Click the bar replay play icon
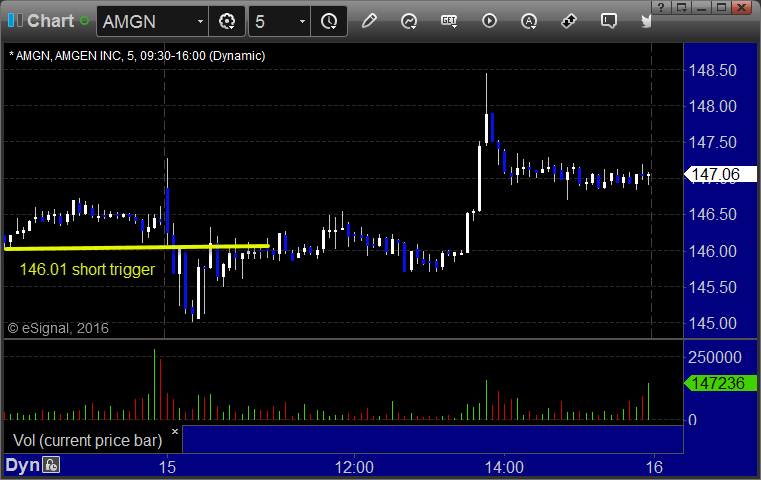This screenshot has width=761, height=480. [x=489, y=21]
